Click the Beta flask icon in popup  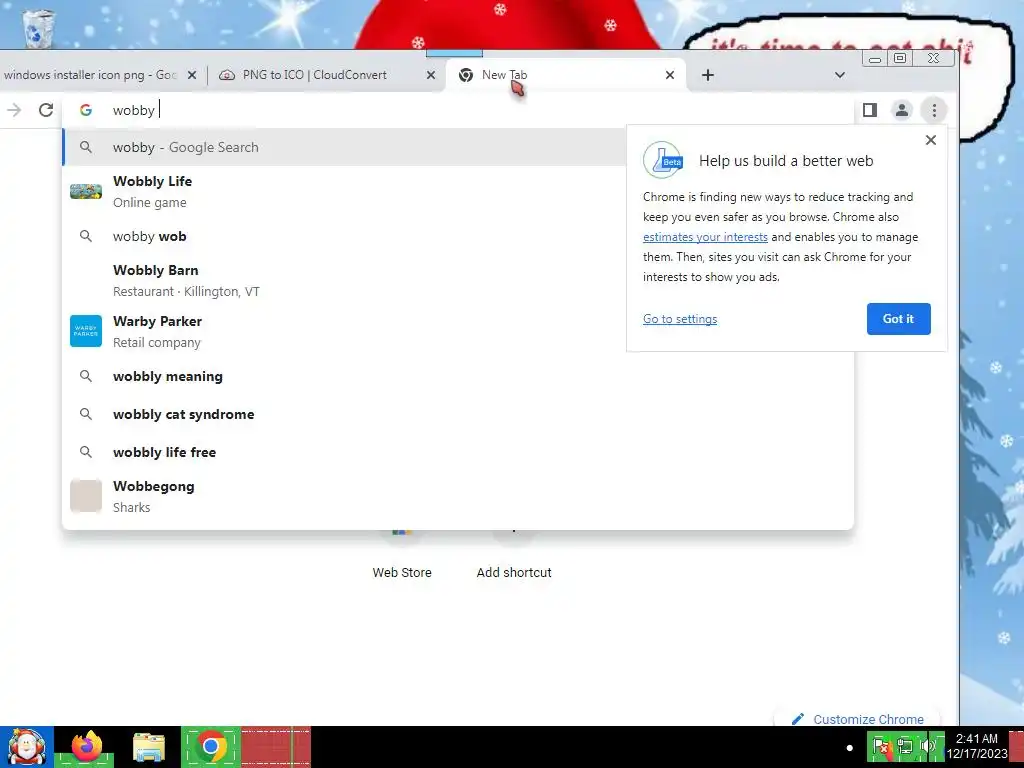(x=663, y=160)
